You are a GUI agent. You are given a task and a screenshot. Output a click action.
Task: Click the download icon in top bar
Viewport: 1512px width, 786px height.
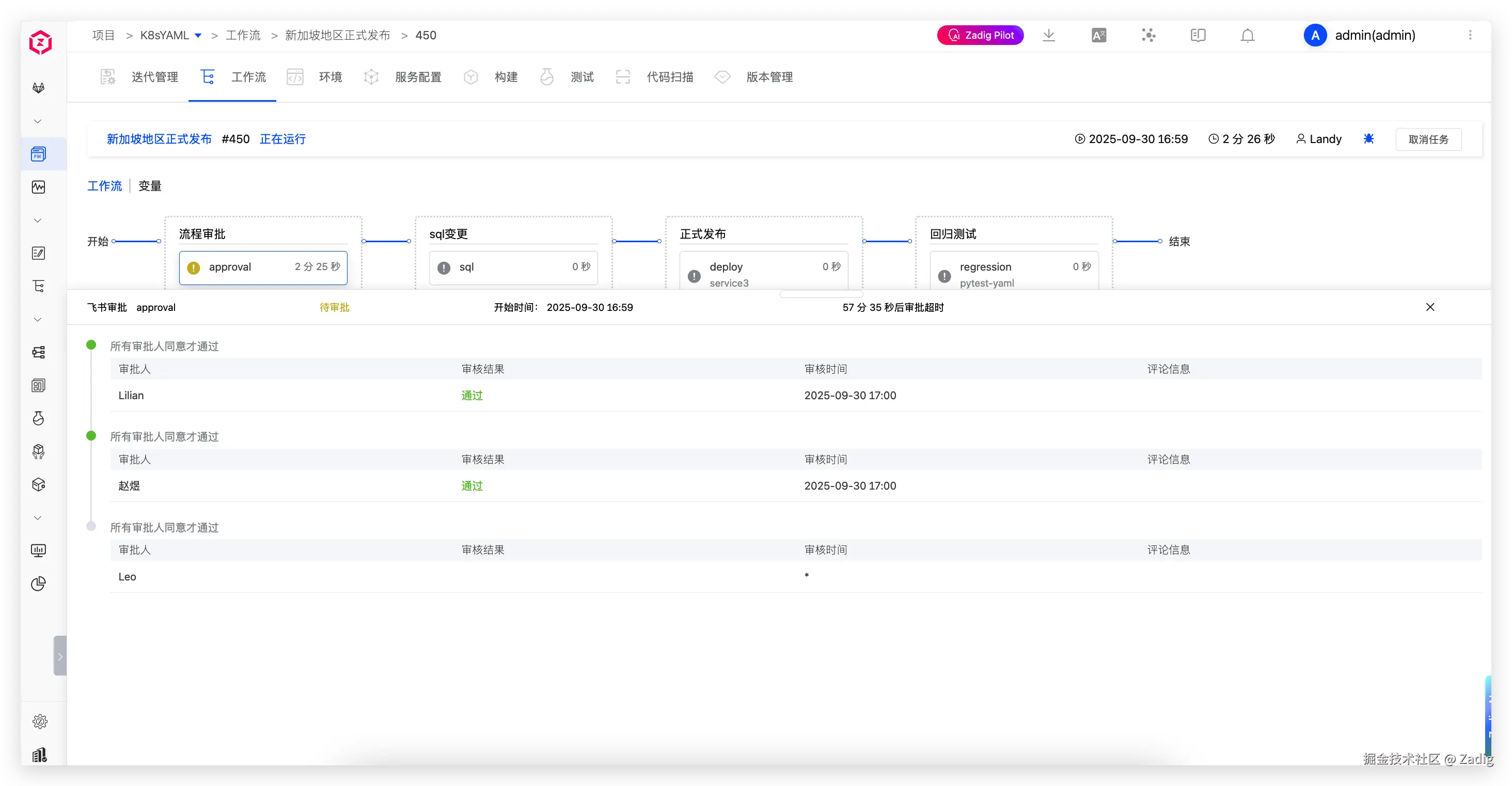1048,35
